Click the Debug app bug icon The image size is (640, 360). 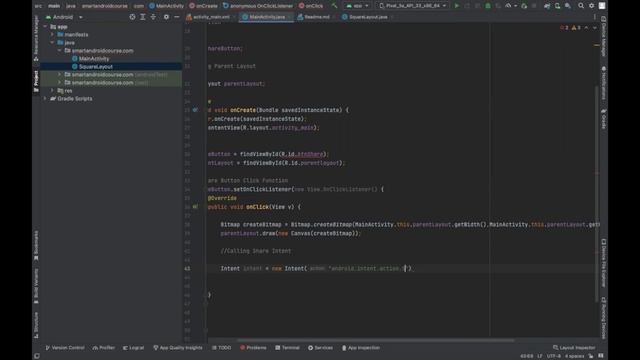click(x=488, y=6)
